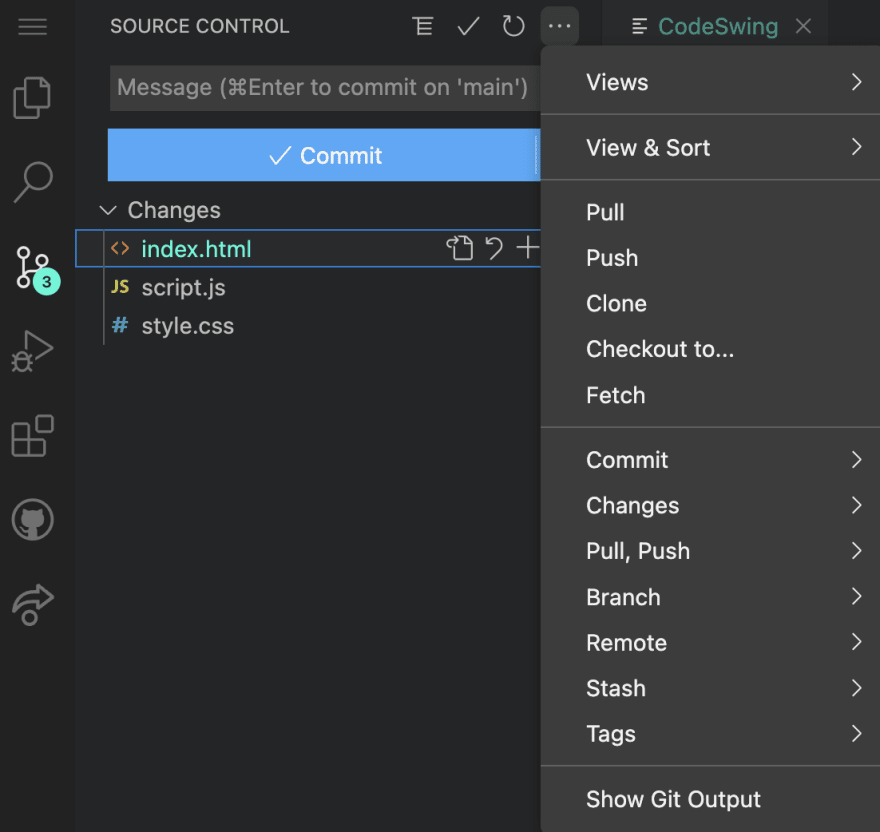This screenshot has height=832, width=880.
Task: Expand the Views submenu
Action: 710,82
